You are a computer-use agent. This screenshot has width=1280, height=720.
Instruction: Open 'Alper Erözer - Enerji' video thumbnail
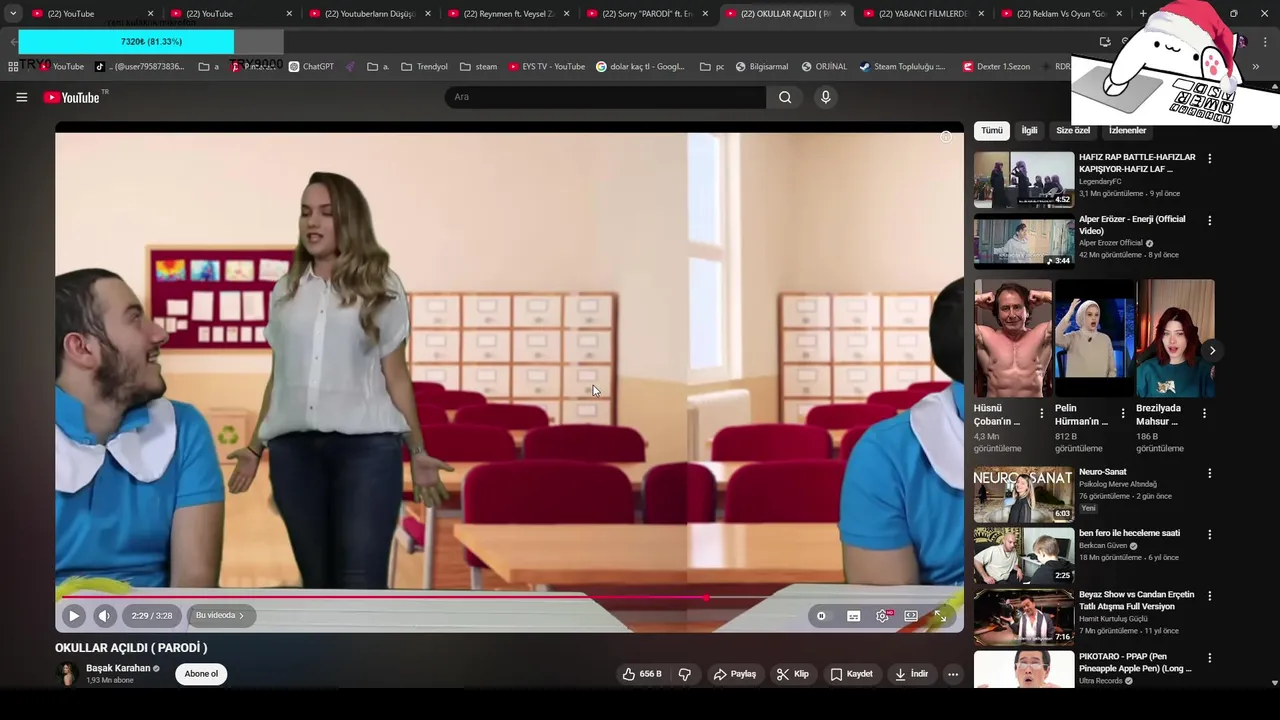[x=1024, y=241]
